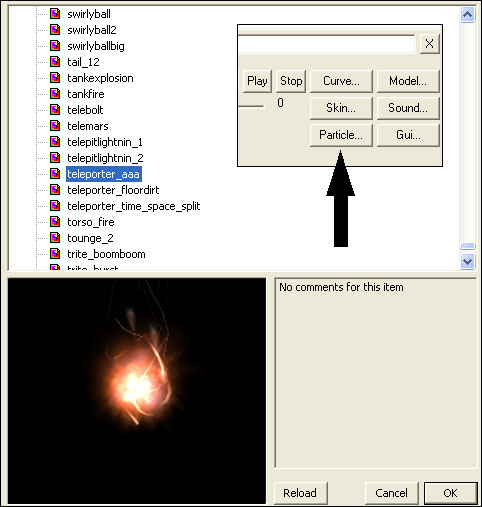Image resolution: width=482 pixels, height=507 pixels.
Task: Click the icon next to telebolt
Action: pyautogui.click(x=55, y=110)
